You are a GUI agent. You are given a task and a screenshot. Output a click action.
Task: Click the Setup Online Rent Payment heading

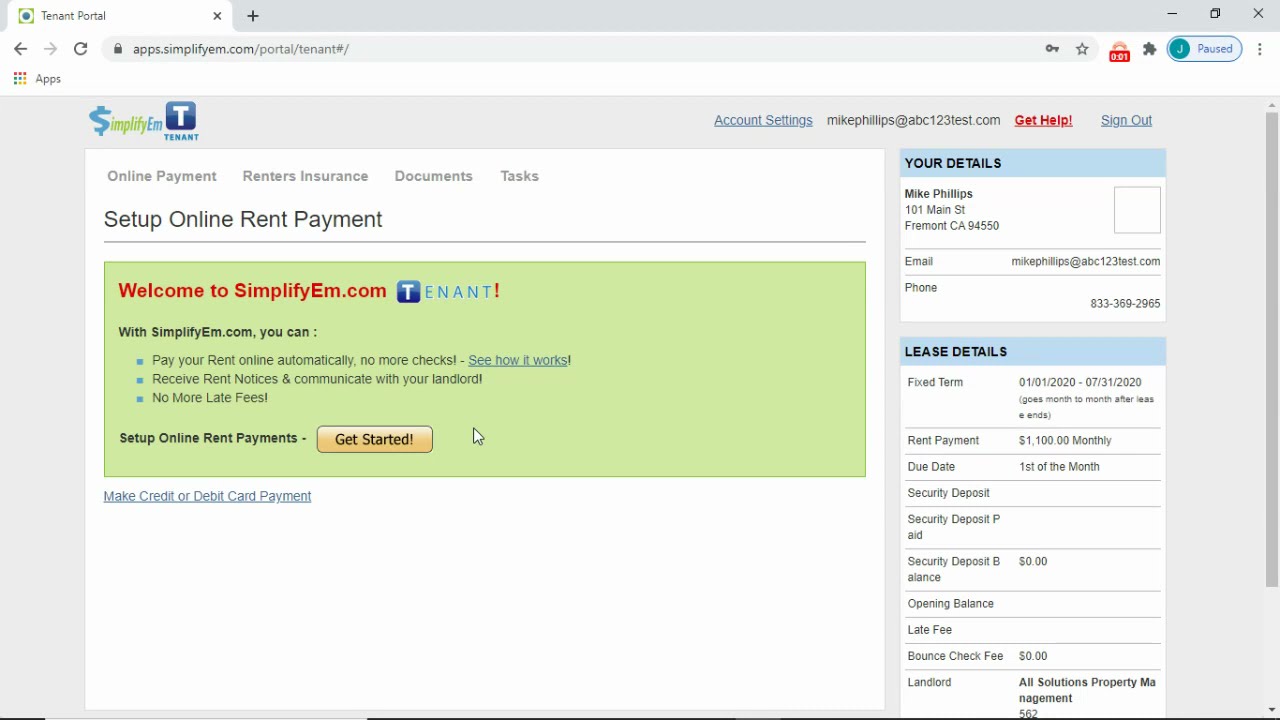243,220
